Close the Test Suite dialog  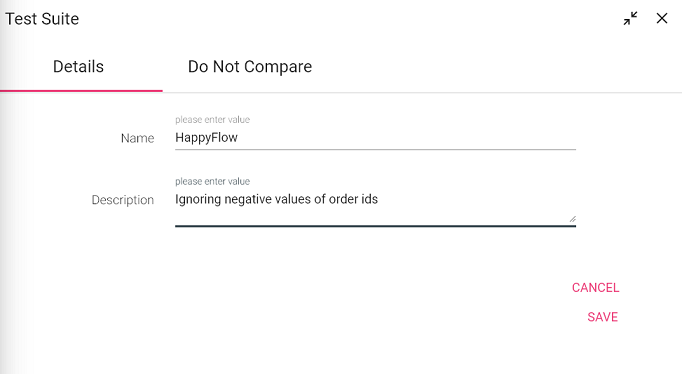point(662,18)
